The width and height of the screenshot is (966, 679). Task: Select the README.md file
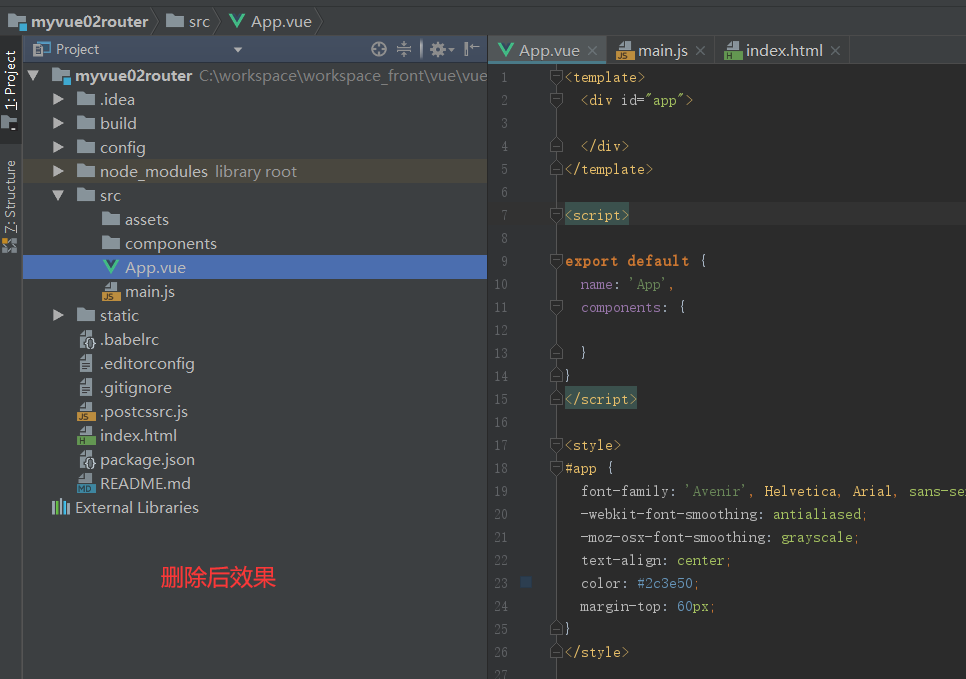134,484
